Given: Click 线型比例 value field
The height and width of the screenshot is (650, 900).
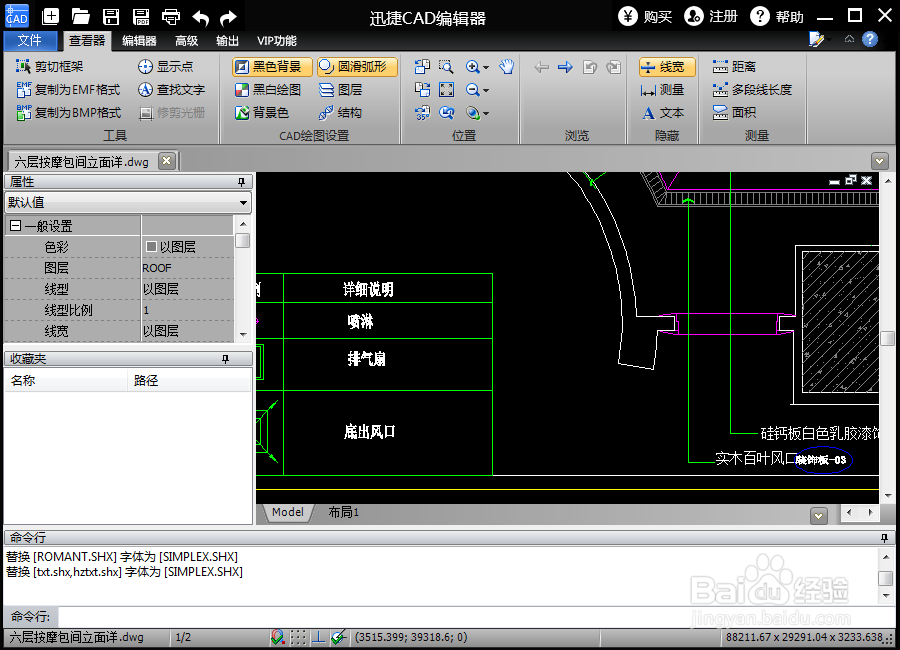Looking at the screenshot, I should click(x=188, y=310).
